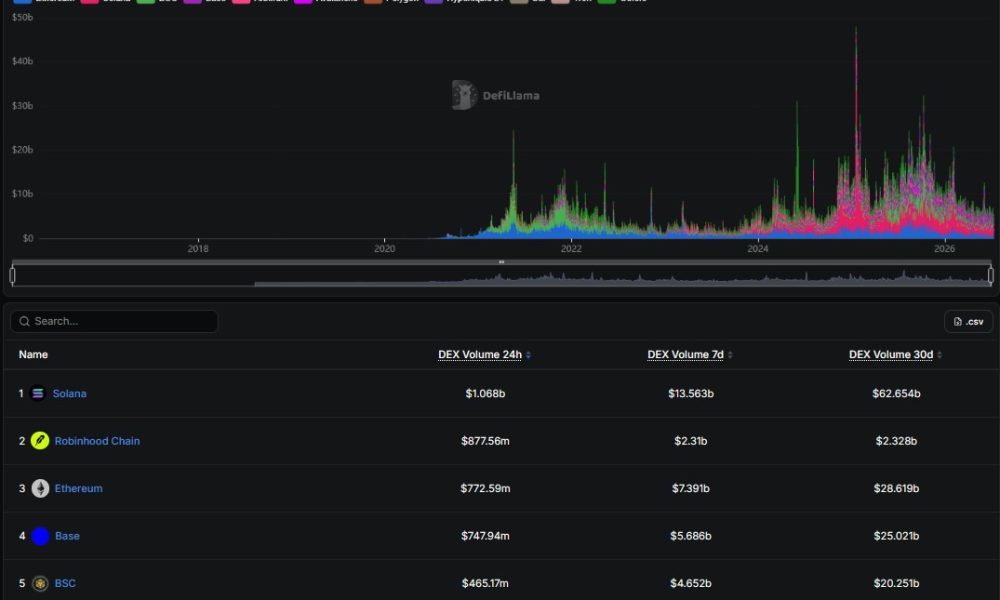Click the Robinhood Chain feather logo
This screenshot has height=600, width=1000.
point(40,441)
